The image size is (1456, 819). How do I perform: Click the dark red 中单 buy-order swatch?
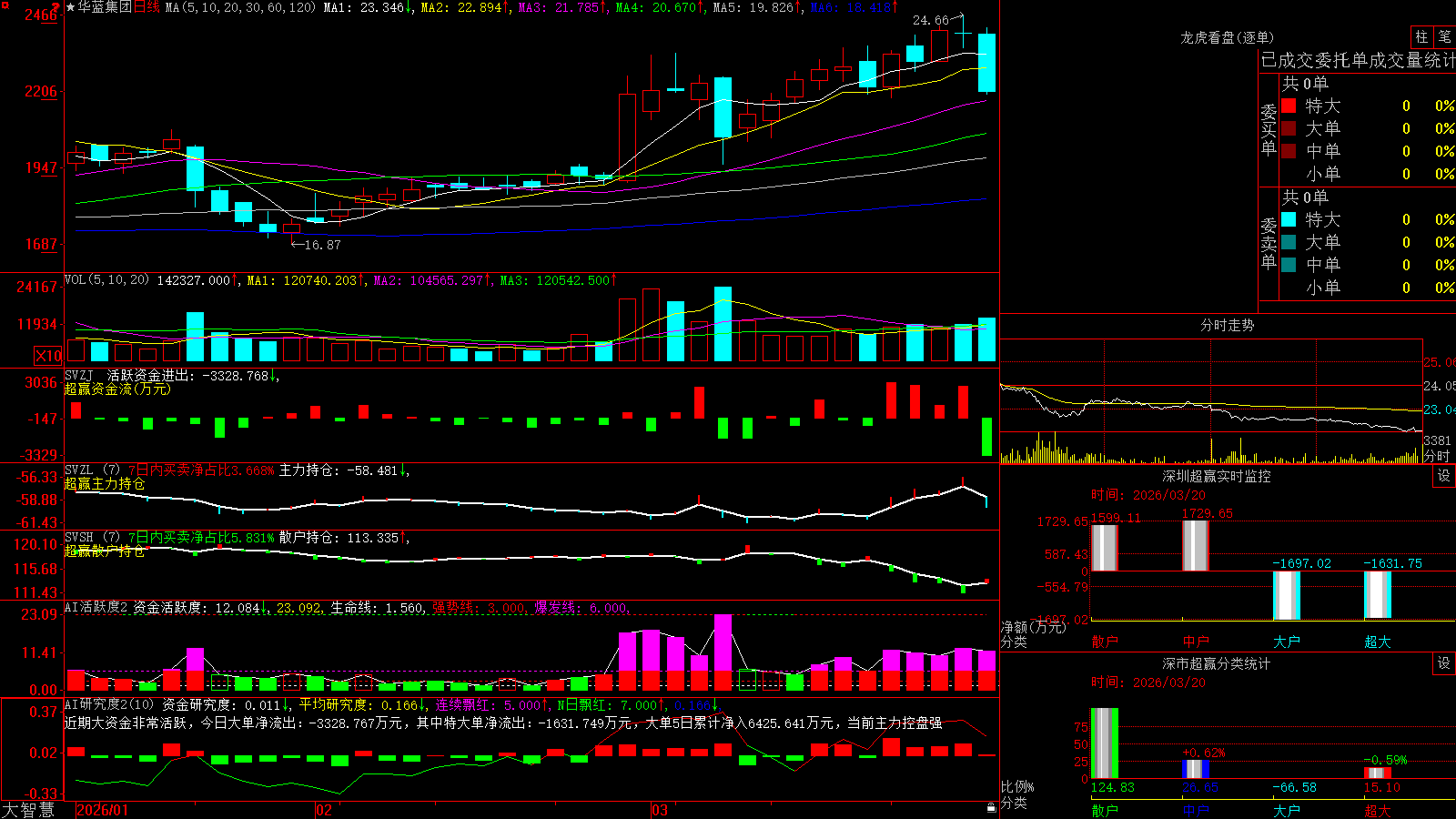pyautogui.click(x=1289, y=151)
